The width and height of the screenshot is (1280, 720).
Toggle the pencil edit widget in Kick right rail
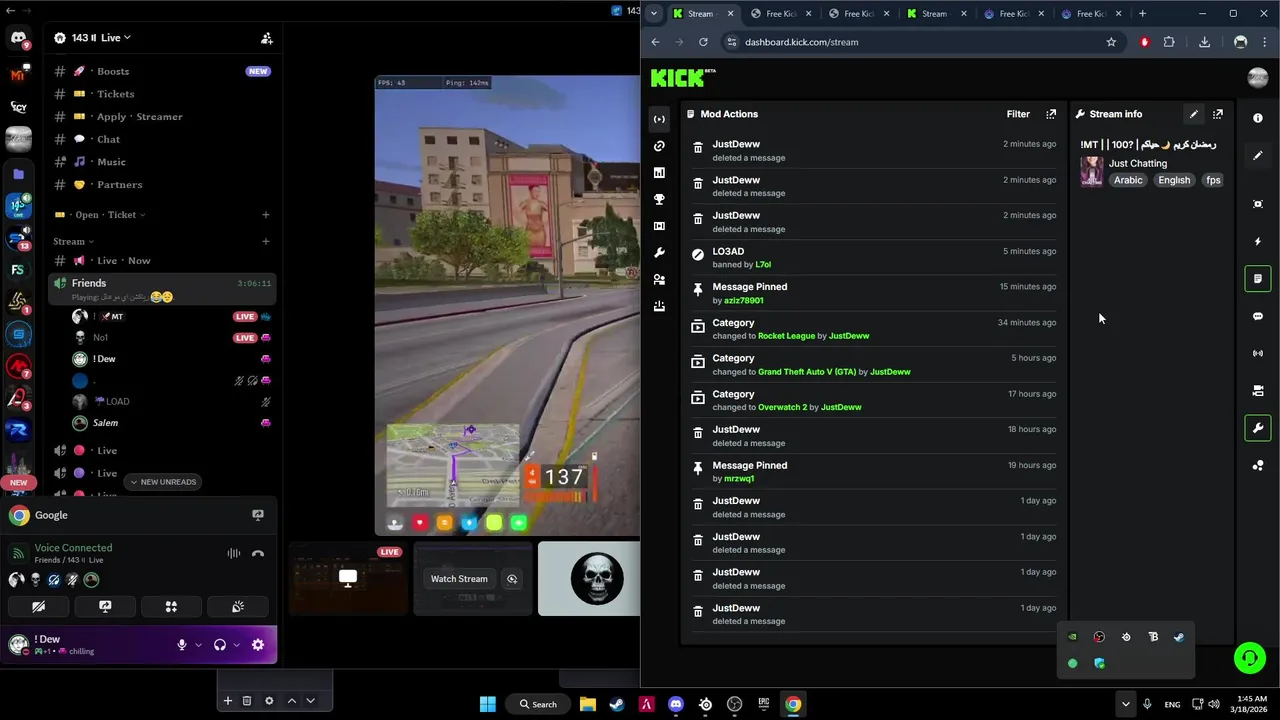point(1258,155)
